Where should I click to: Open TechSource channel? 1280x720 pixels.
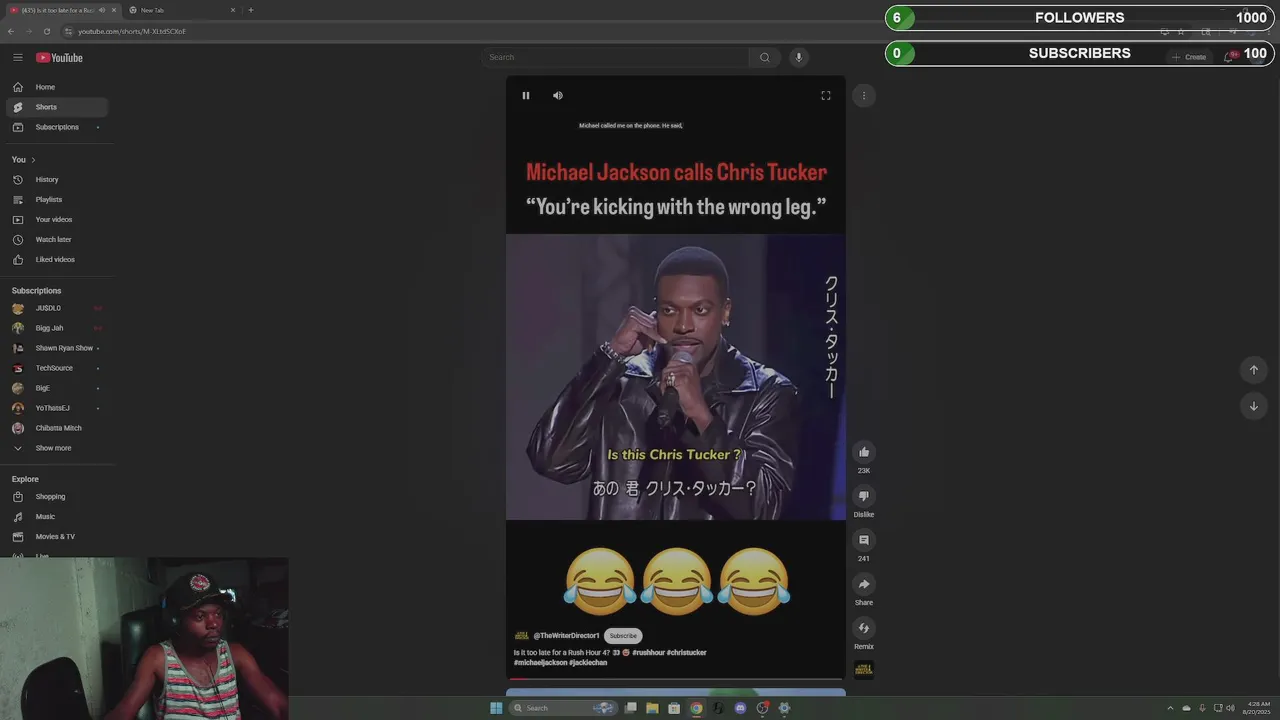(57, 368)
